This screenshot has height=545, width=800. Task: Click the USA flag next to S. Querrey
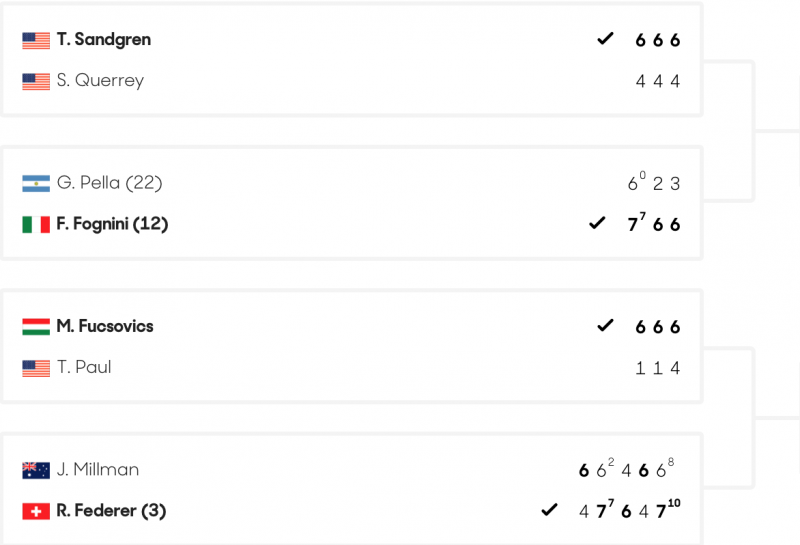[36, 82]
